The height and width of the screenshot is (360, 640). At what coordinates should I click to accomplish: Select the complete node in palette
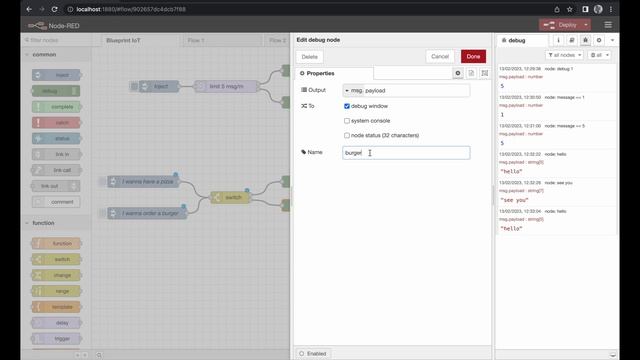point(56,107)
